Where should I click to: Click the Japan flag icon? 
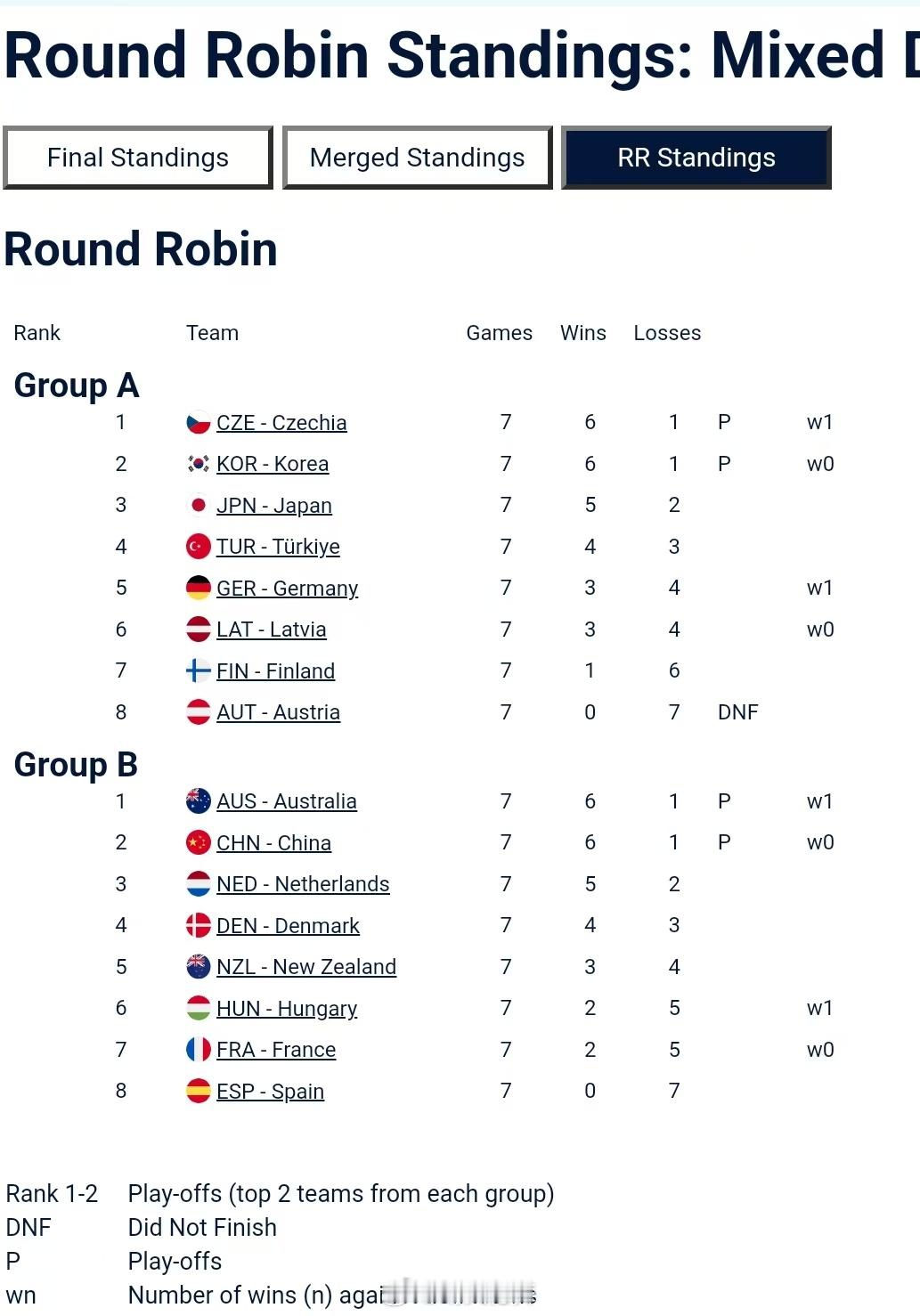pos(198,506)
